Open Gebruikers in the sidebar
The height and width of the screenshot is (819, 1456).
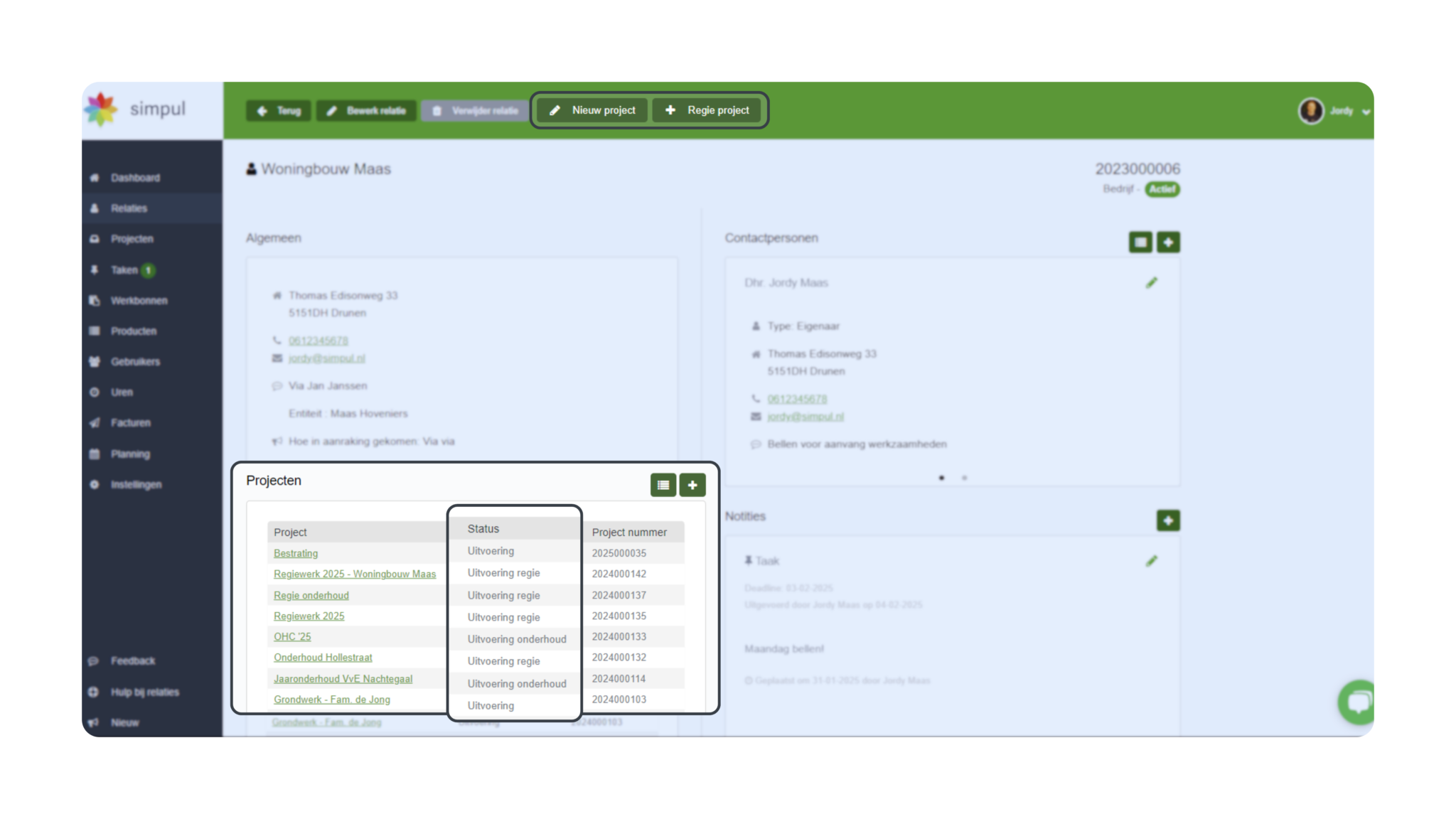tap(135, 362)
